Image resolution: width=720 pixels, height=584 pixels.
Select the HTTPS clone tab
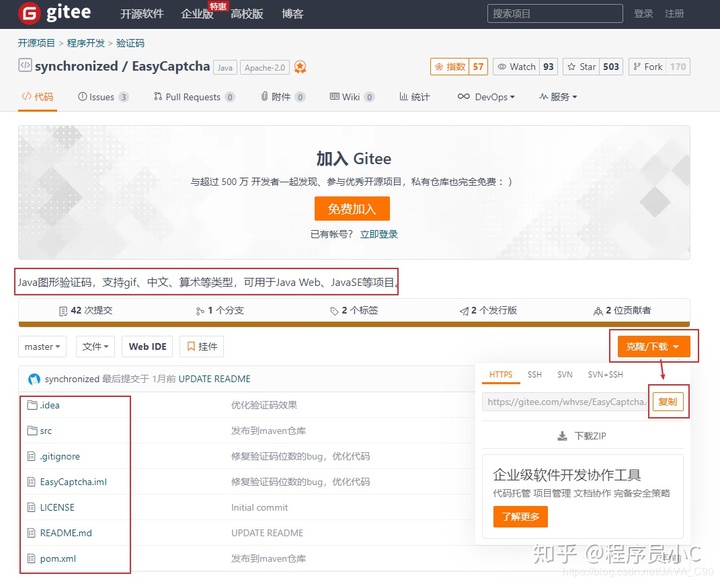coord(501,375)
